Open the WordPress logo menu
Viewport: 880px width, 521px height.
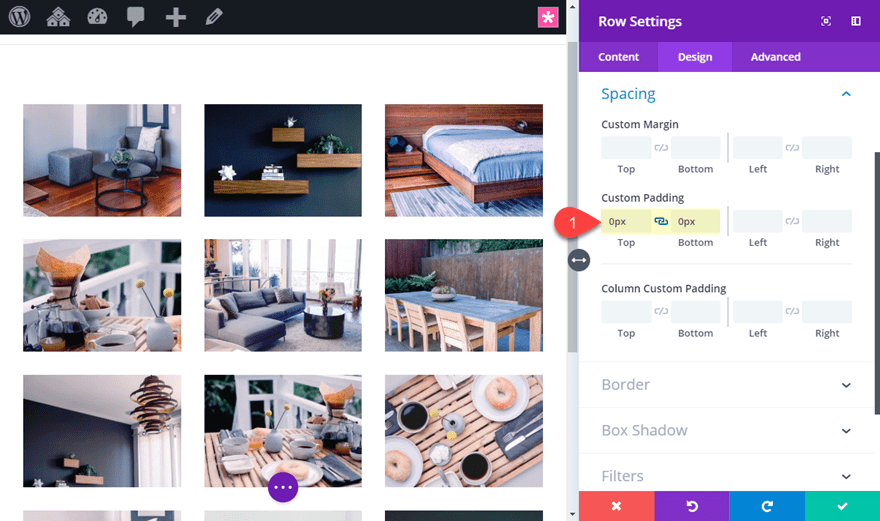pyautogui.click(x=19, y=17)
